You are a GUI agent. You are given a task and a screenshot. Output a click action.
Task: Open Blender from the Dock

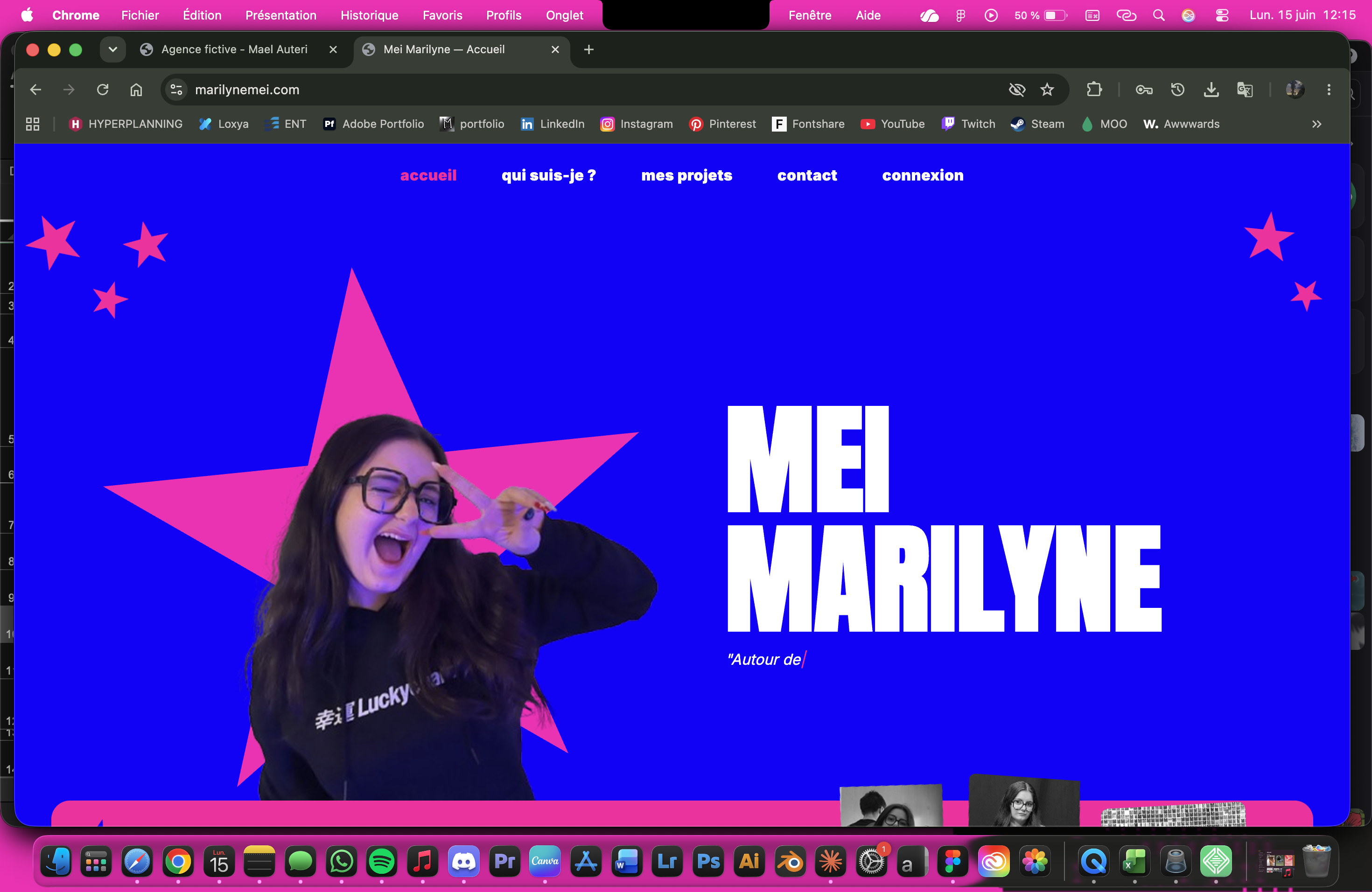790,862
